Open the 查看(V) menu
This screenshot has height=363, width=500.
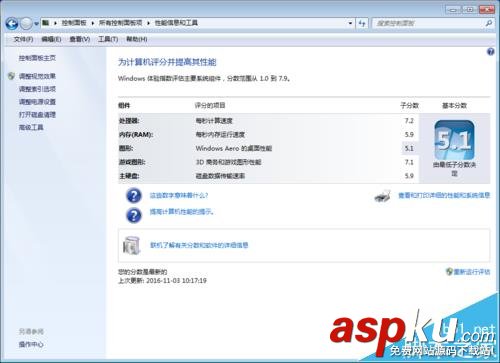[80, 39]
